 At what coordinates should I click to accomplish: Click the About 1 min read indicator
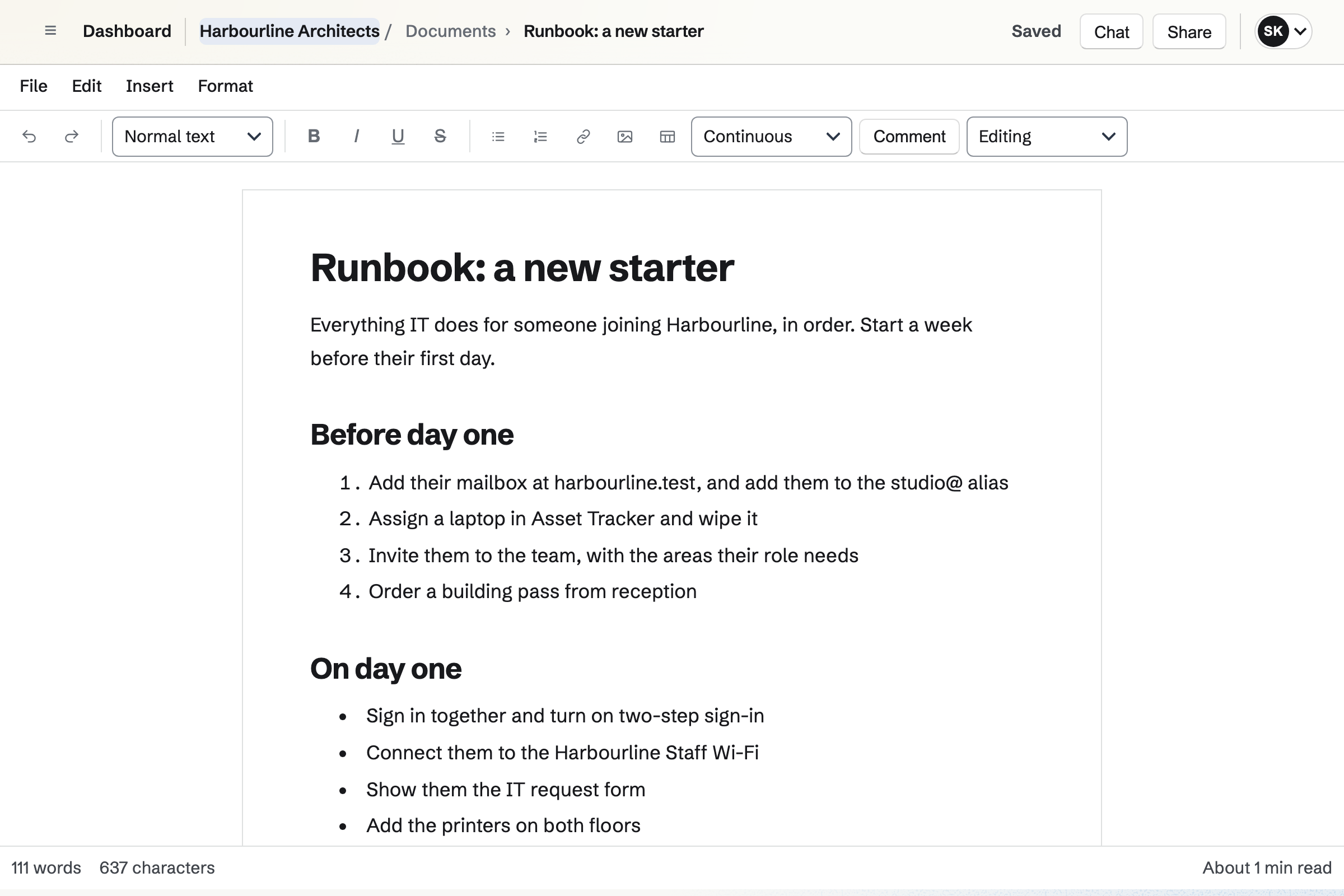tap(1267, 868)
